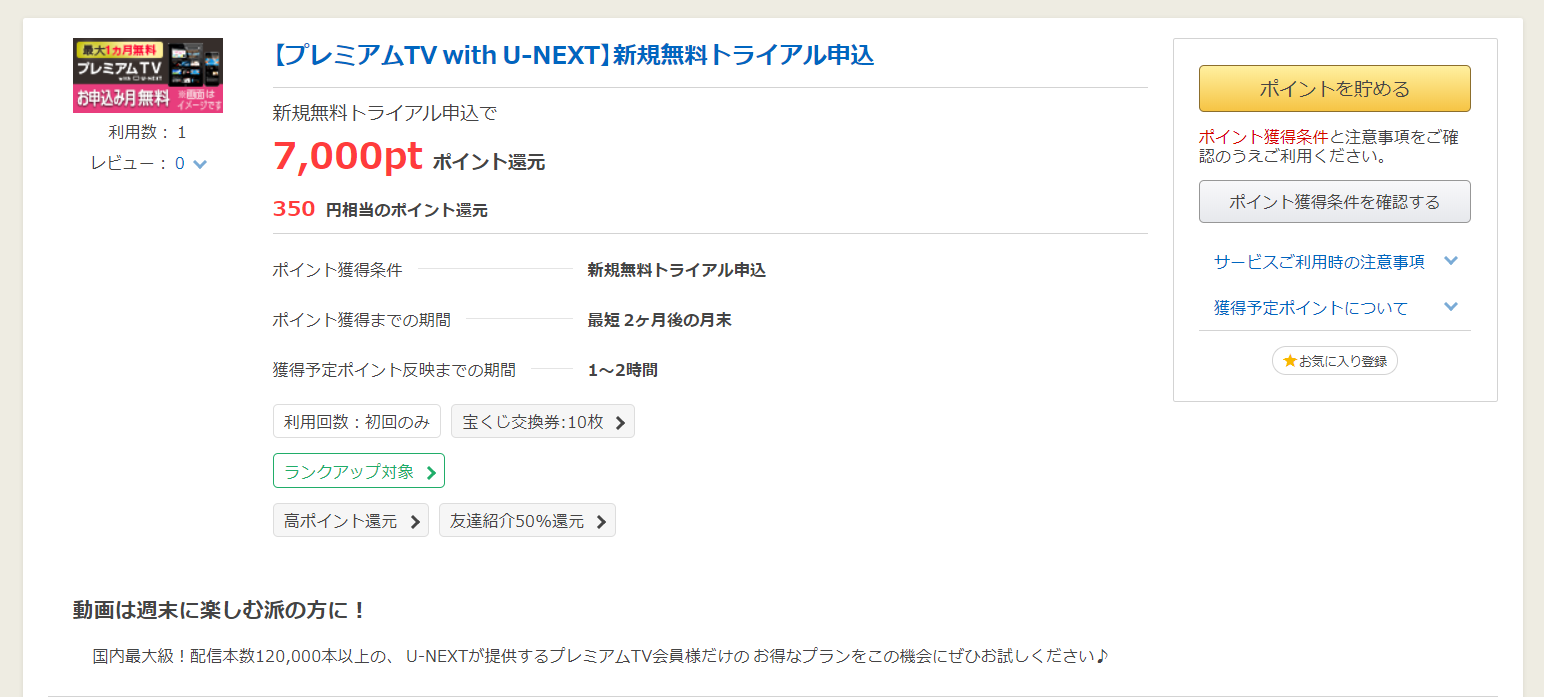
Task: Click the red ポイント獲得条件 link text
Action: (x=1263, y=137)
